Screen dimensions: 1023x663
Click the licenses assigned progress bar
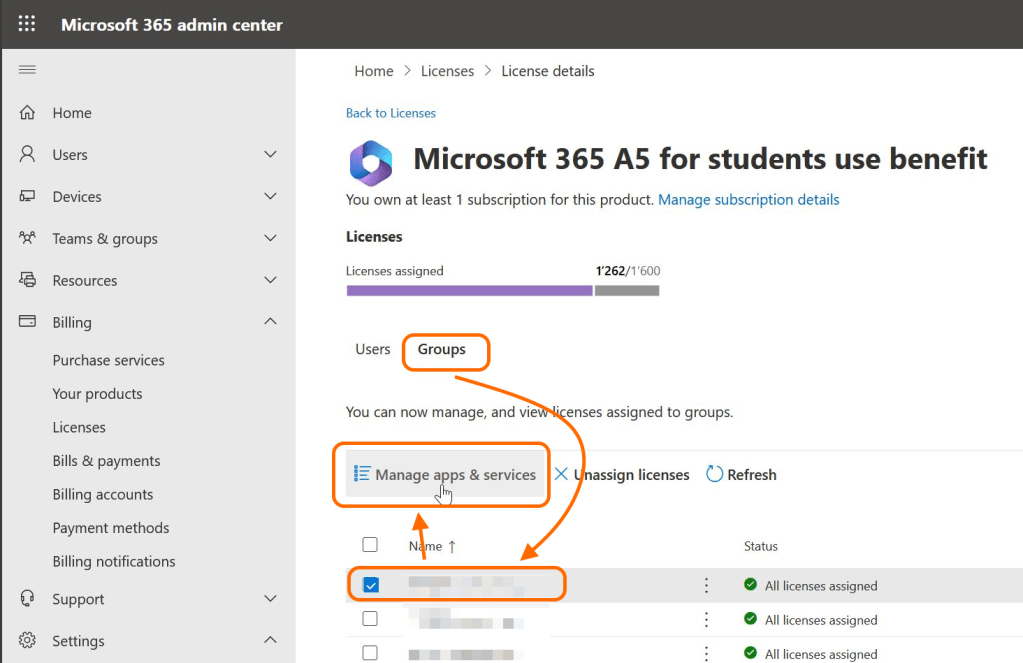[502, 291]
